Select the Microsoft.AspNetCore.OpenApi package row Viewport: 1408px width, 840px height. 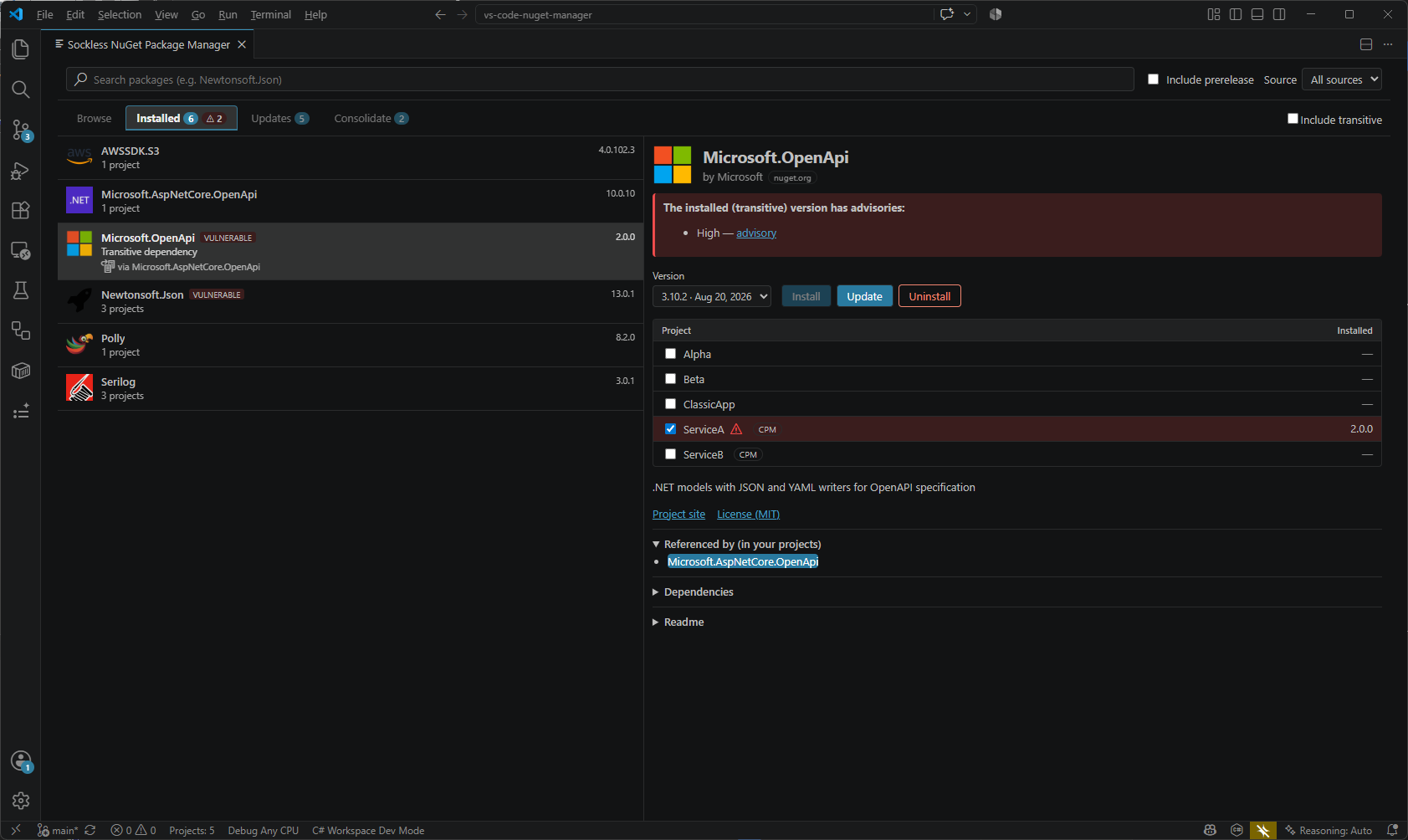pos(351,201)
